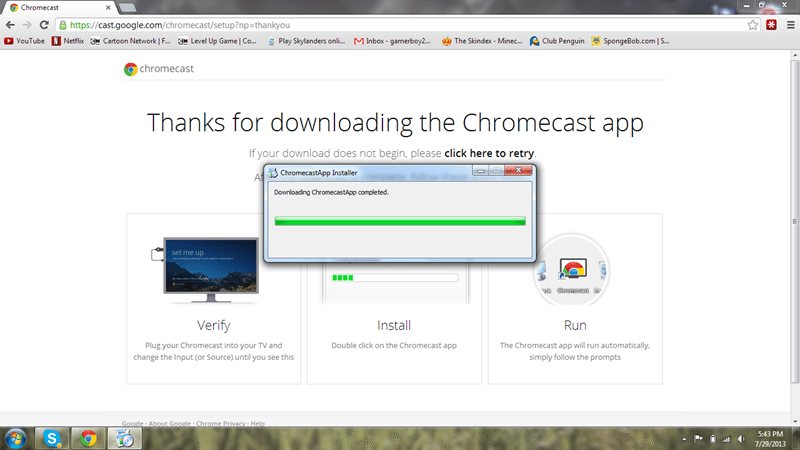Click the Run step Chromecast app thumbnail
This screenshot has height=450, width=800.
coord(572,270)
